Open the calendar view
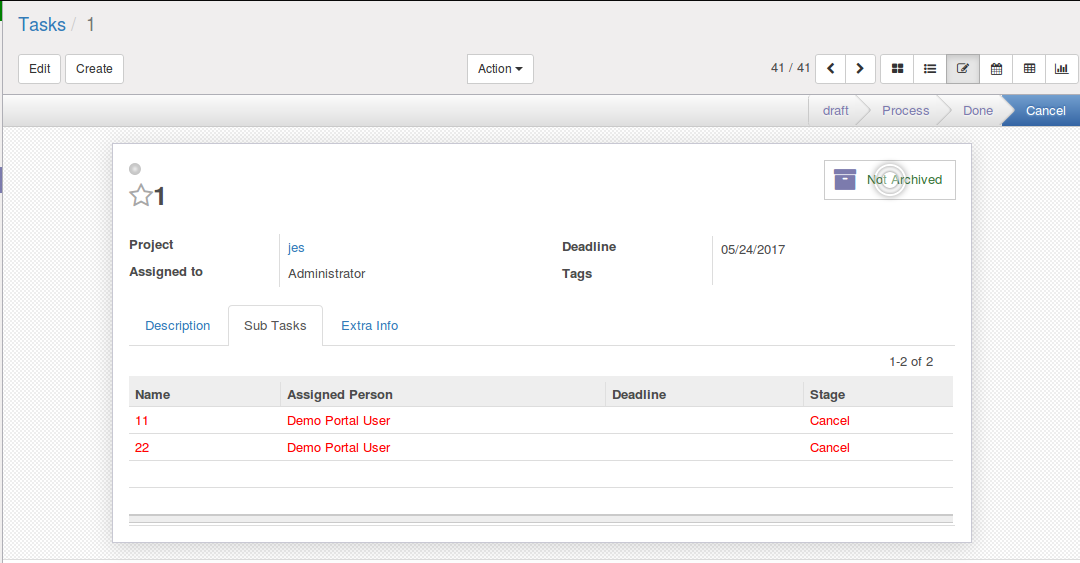 [x=996, y=69]
